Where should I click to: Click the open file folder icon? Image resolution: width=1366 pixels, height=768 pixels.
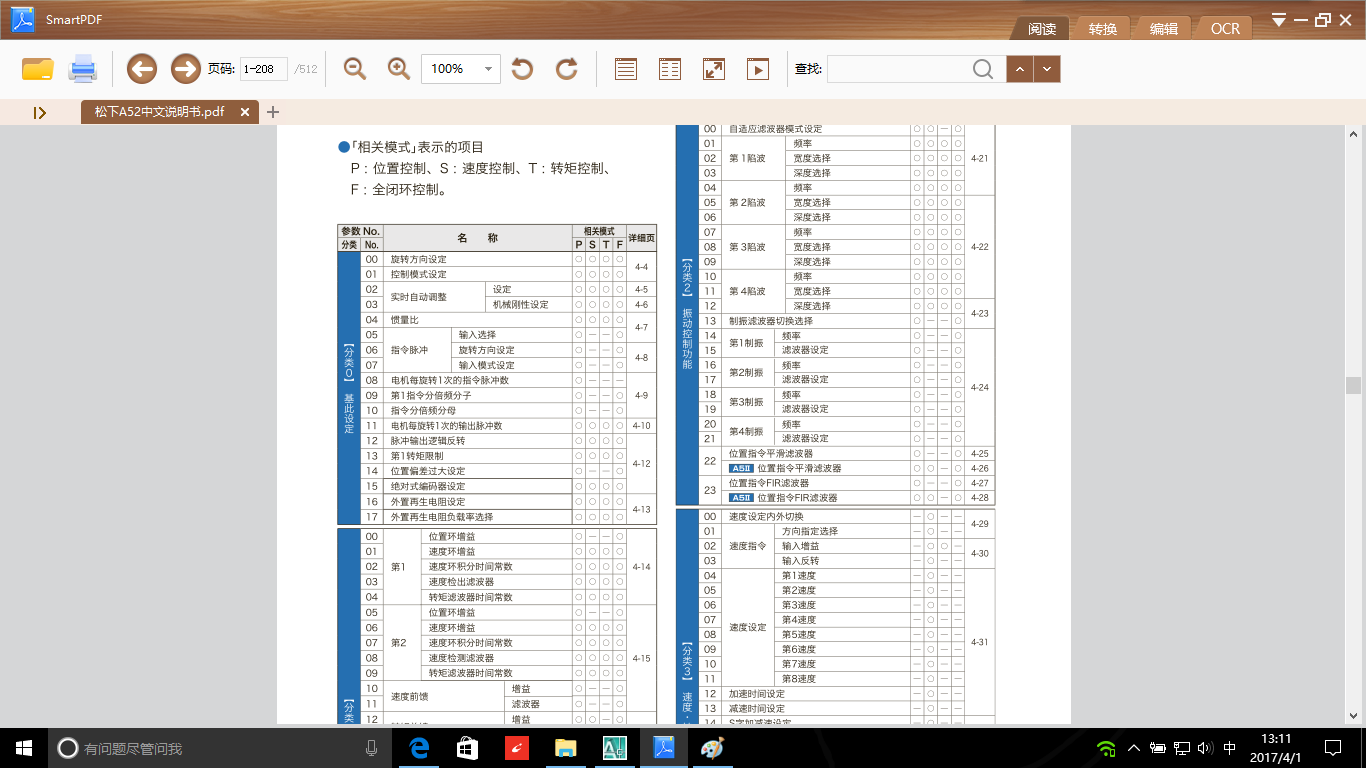click(37, 69)
